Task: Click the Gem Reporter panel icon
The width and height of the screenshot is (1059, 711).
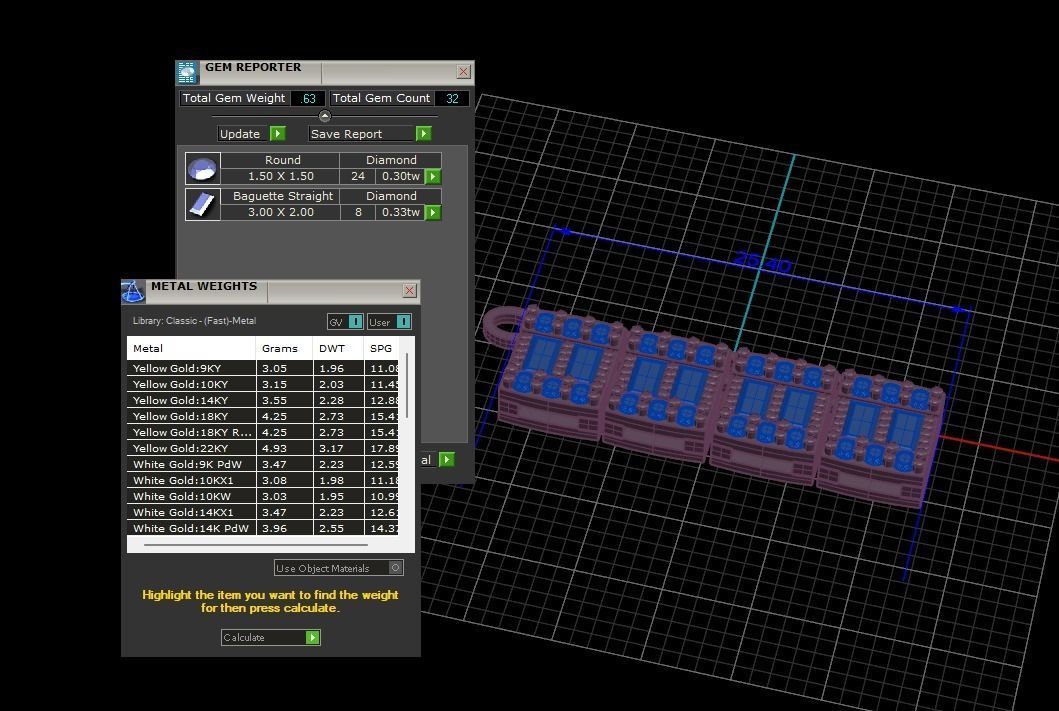Action: click(x=187, y=72)
